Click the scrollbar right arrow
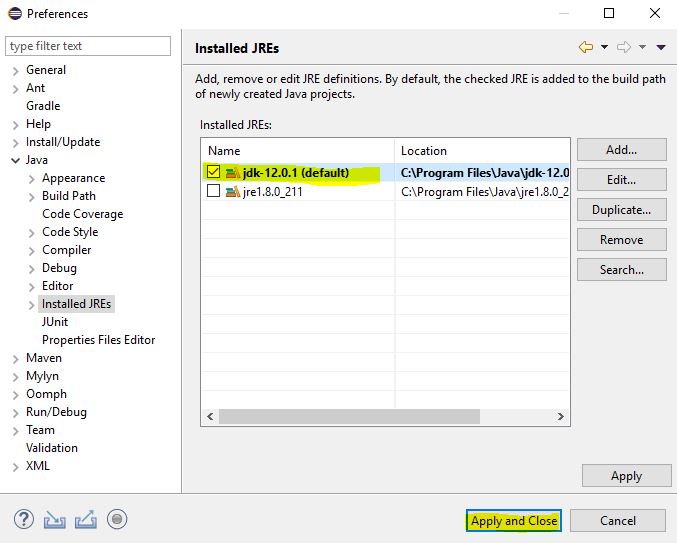The height and width of the screenshot is (543, 677). tap(560, 417)
